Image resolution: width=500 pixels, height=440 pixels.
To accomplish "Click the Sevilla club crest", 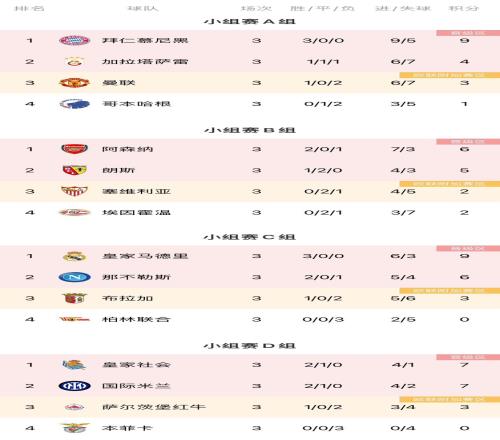I will pos(74,191).
